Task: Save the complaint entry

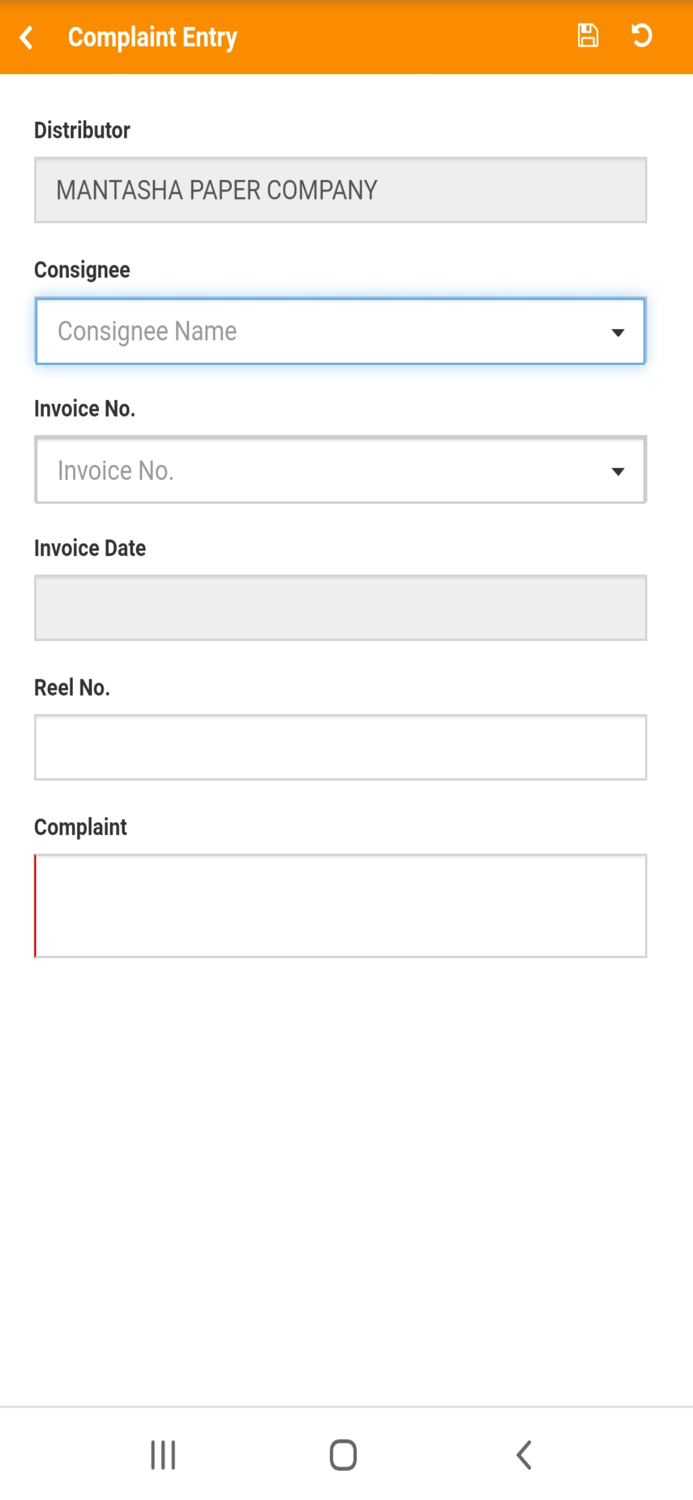Action: pyautogui.click(x=588, y=36)
